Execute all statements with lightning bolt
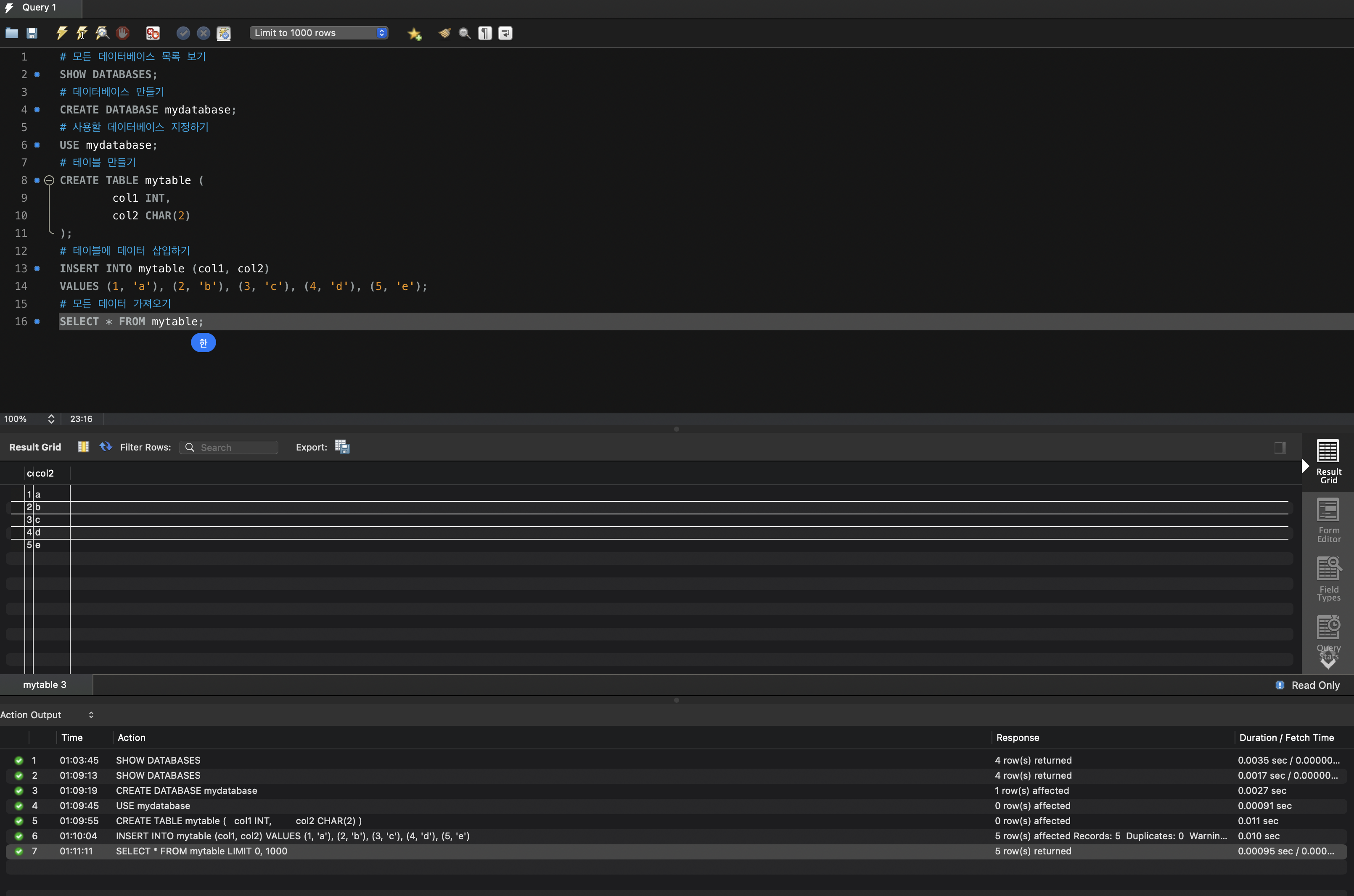The image size is (1354, 896). pyautogui.click(x=62, y=33)
